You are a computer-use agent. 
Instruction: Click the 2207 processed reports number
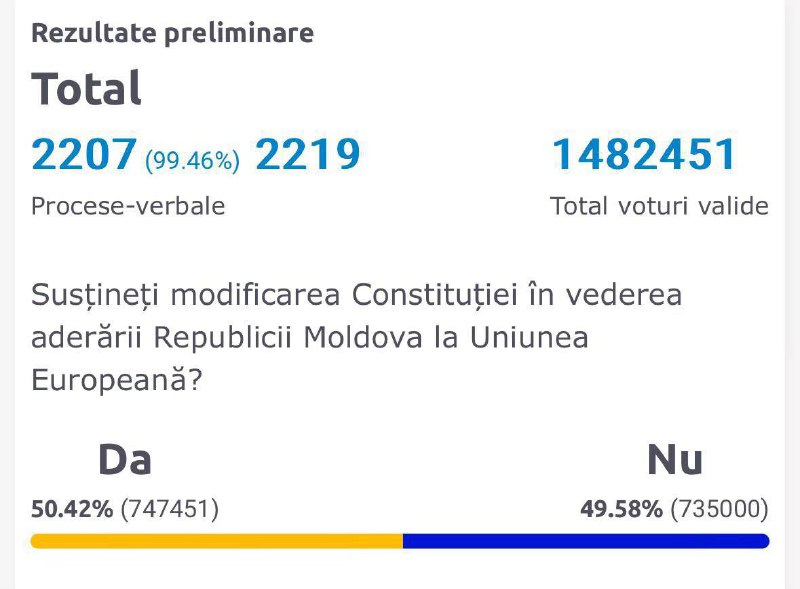pyautogui.click(x=84, y=154)
